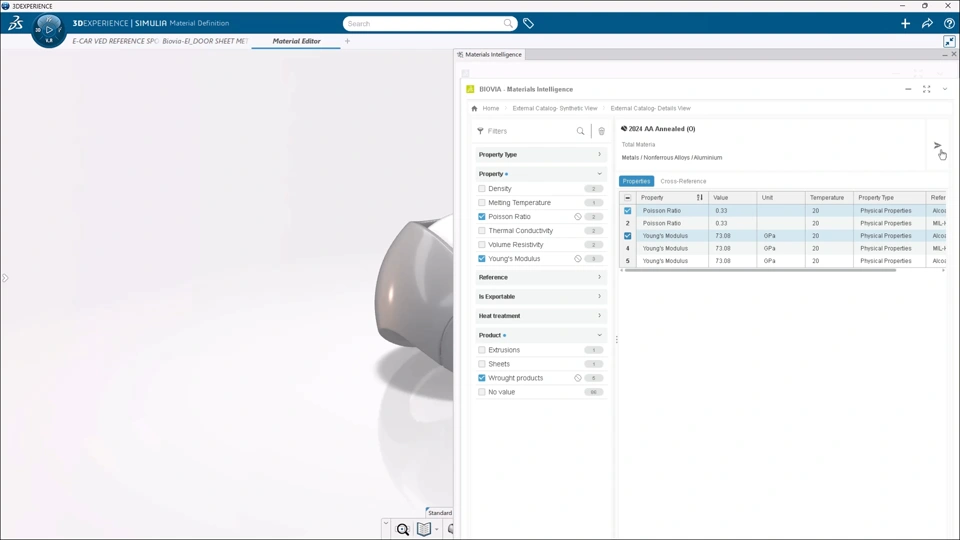Open External Catalog- Synthetic View breadcrumb

(x=555, y=108)
